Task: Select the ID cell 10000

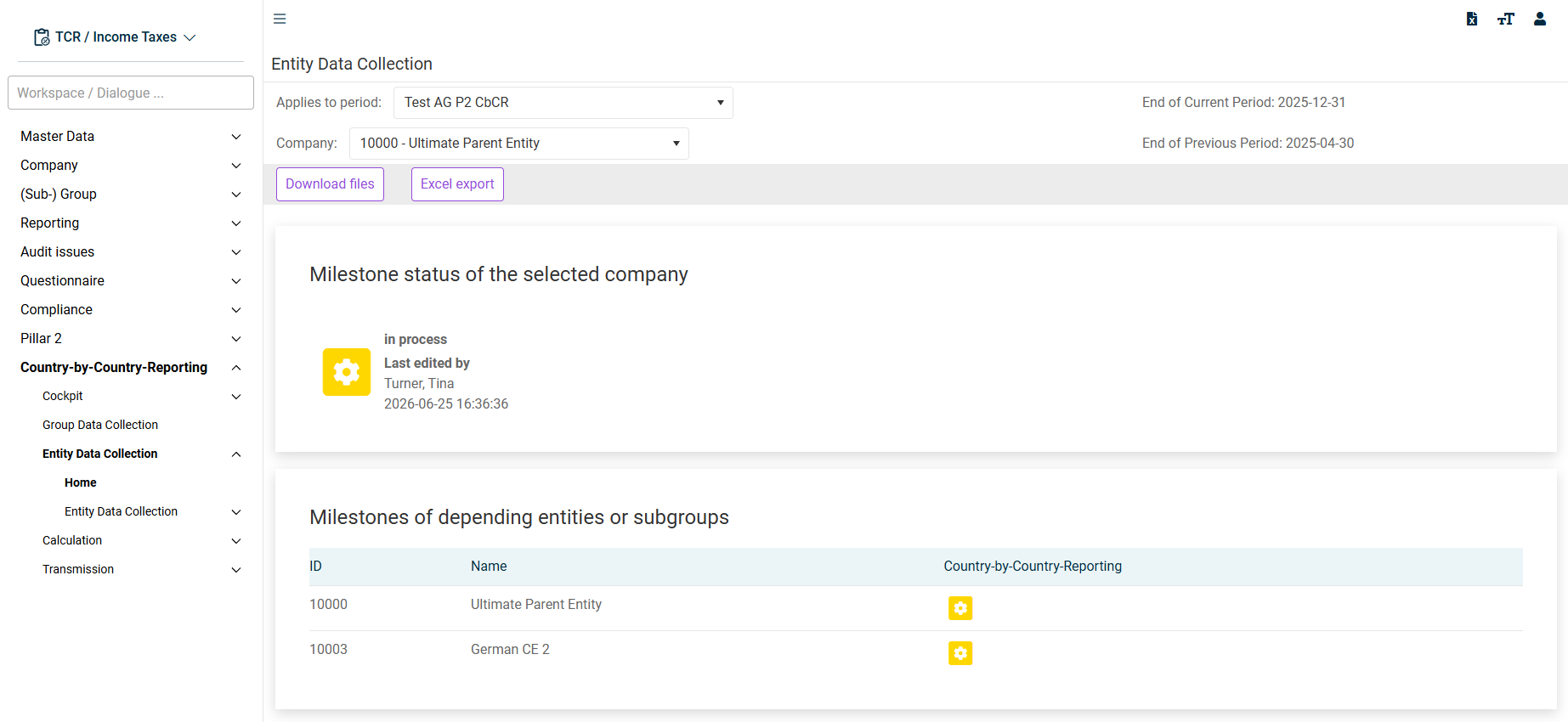Action: pyautogui.click(x=328, y=605)
